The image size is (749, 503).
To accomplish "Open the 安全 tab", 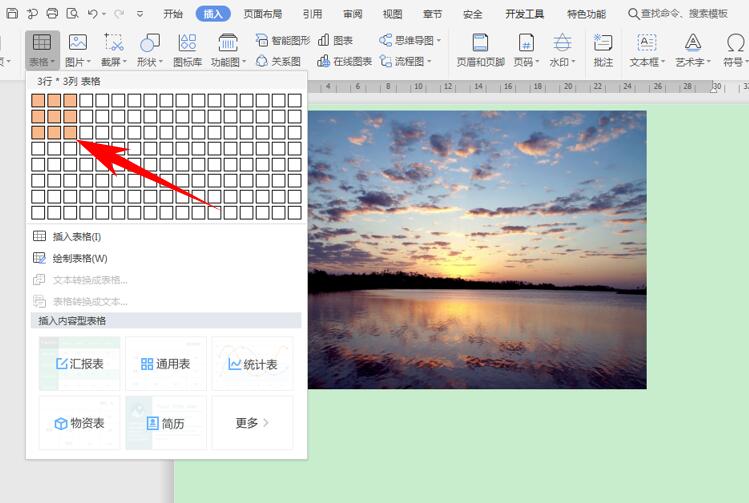I will point(473,14).
